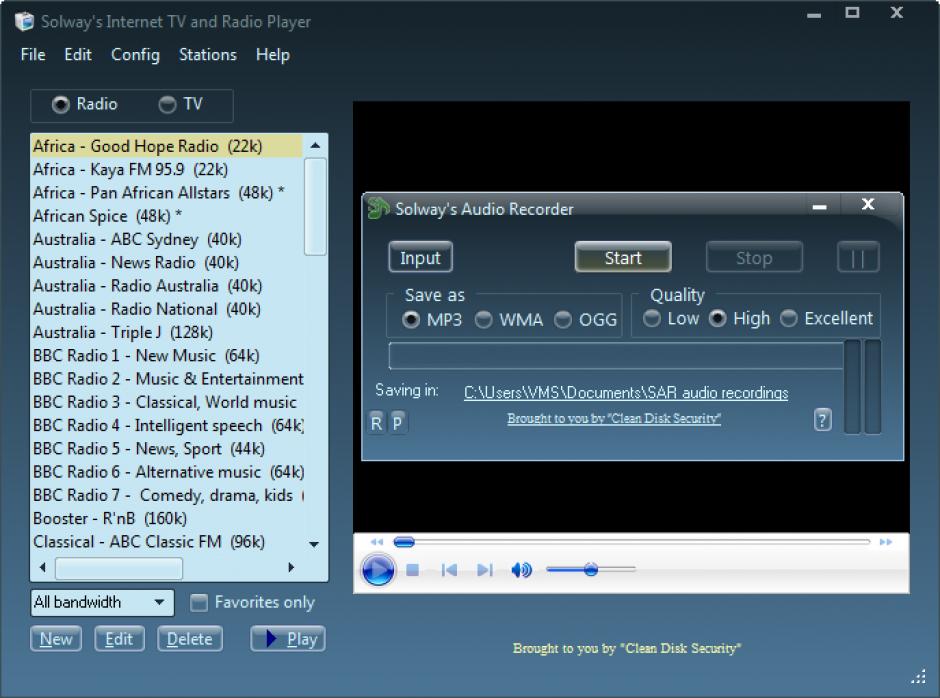Minimize the Audio Recorder window

tap(820, 206)
